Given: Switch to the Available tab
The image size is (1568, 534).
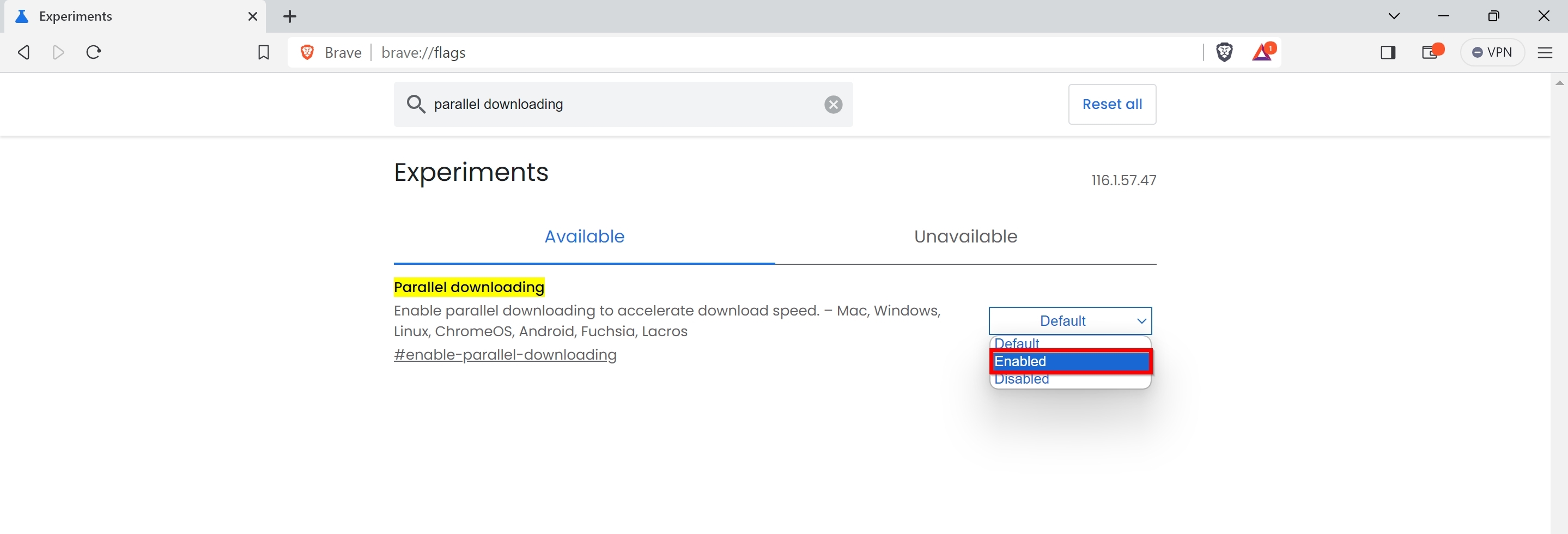Looking at the screenshot, I should click(584, 236).
